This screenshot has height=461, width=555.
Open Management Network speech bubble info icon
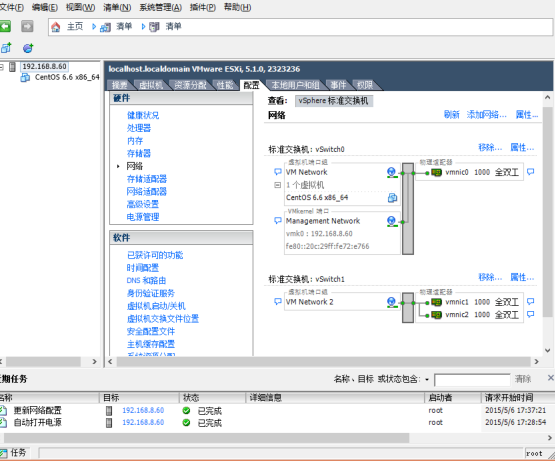pos(278,221)
